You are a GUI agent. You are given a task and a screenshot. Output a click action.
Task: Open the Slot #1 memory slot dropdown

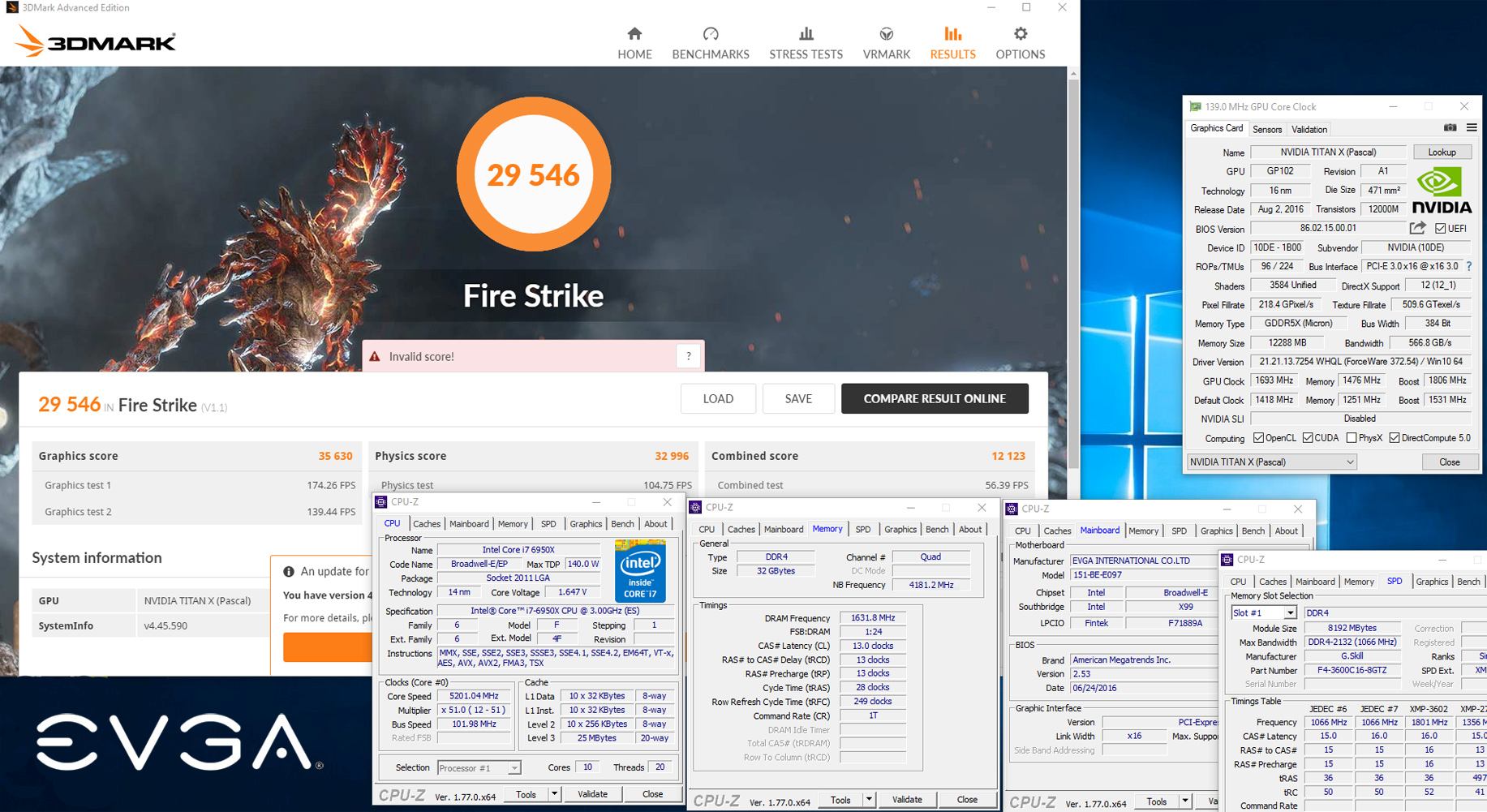tap(1264, 612)
